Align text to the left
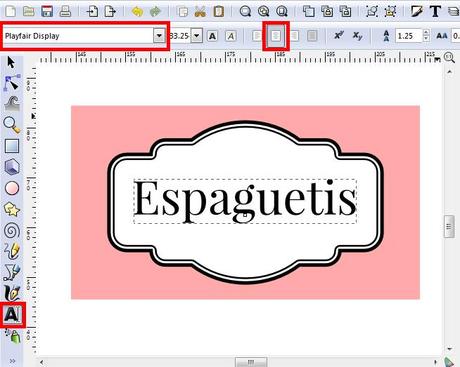The width and height of the screenshot is (460, 367). [x=257, y=36]
